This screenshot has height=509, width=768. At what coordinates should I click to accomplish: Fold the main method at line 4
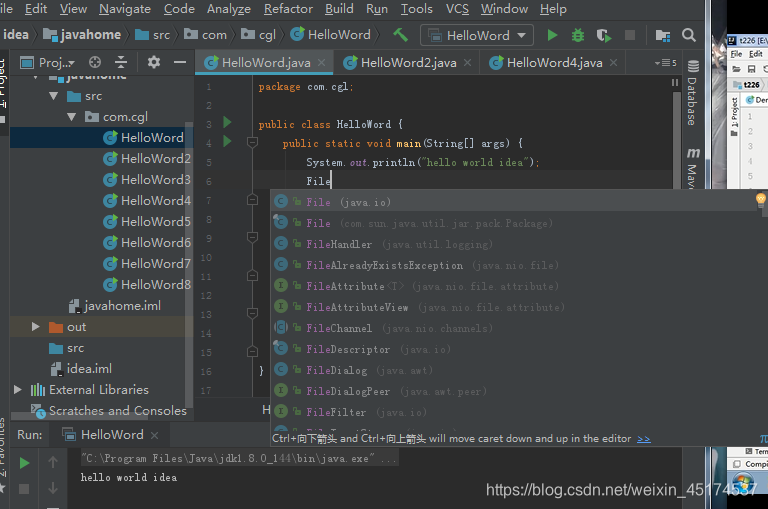coord(252,142)
